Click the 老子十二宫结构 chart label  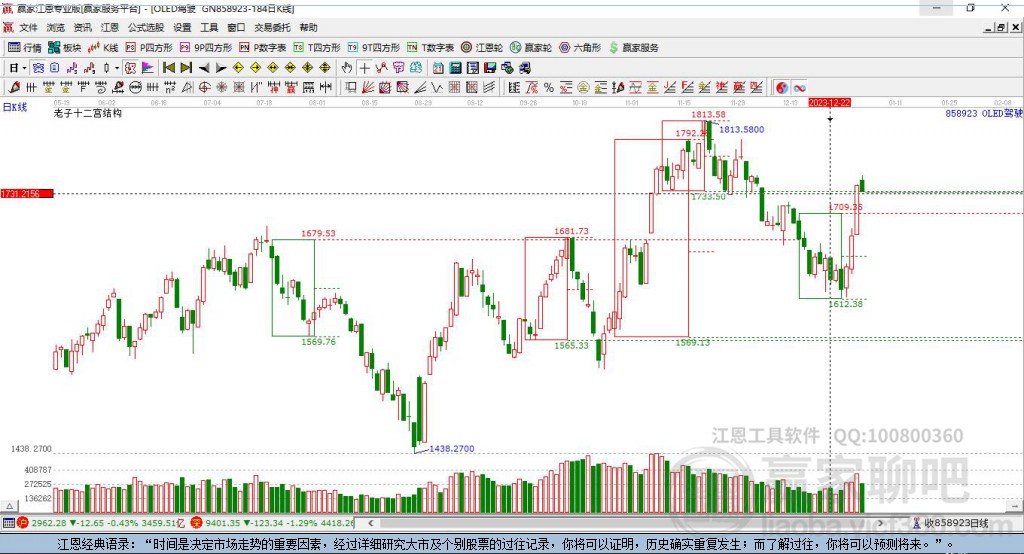tap(88, 113)
